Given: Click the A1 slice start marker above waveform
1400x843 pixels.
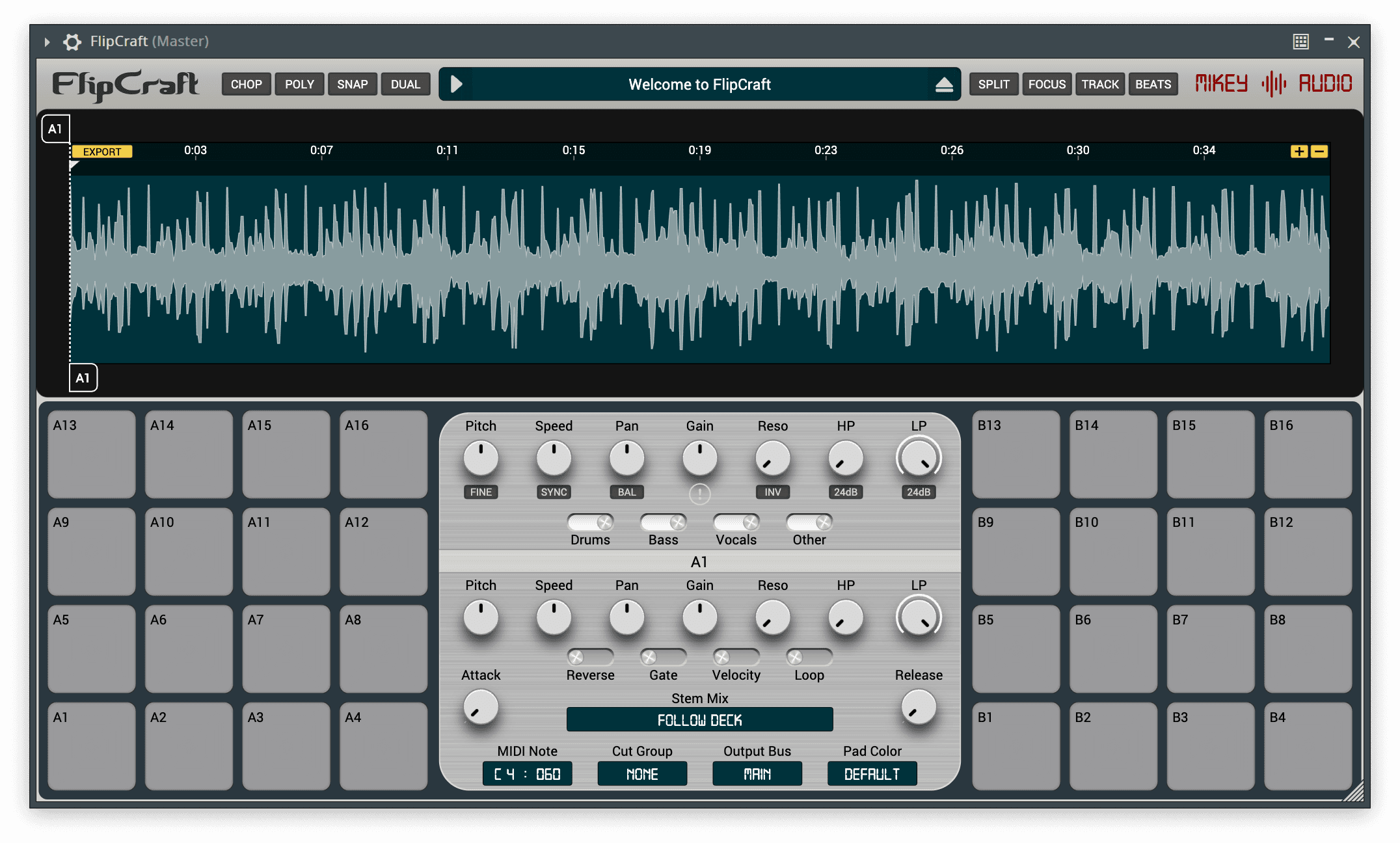Looking at the screenshot, I should tap(55, 129).
